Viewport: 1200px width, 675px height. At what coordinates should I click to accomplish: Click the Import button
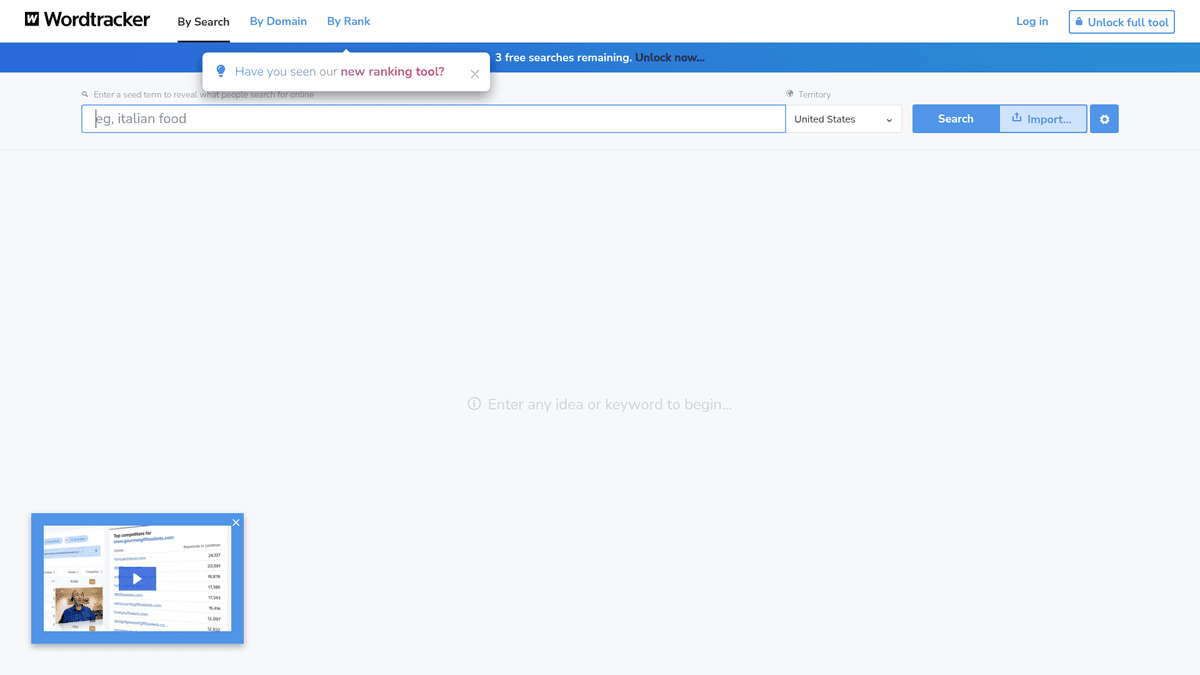click(1043, 119)
